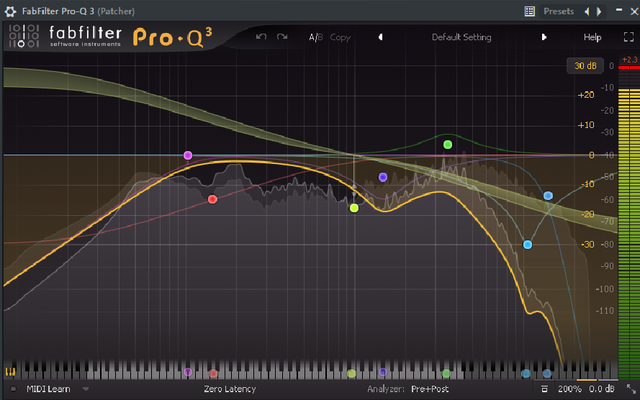The image size is (640, 400).
Task: Select the purple low-cut EQ band node
Action: point(188,155)
